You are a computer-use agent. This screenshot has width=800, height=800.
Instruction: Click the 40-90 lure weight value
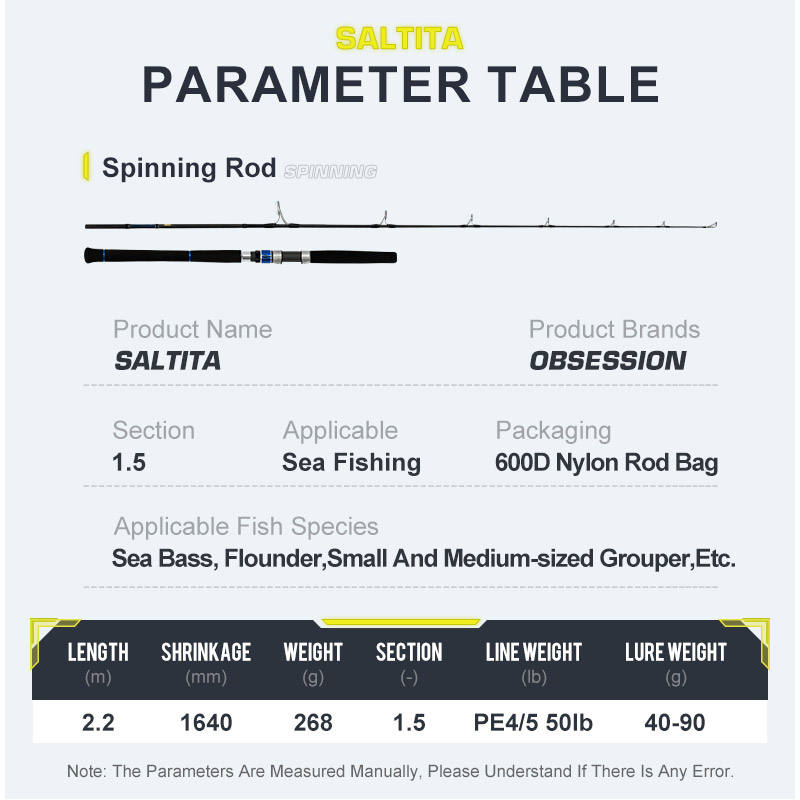[676, 721]
